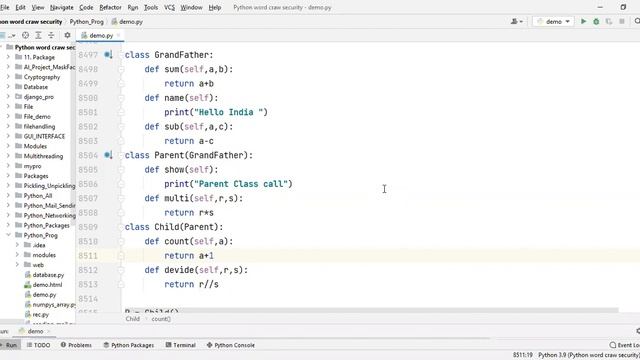Expand the GUI_INTERFACE folder
The image size is (640, 360).
click(x=8, y=136)
